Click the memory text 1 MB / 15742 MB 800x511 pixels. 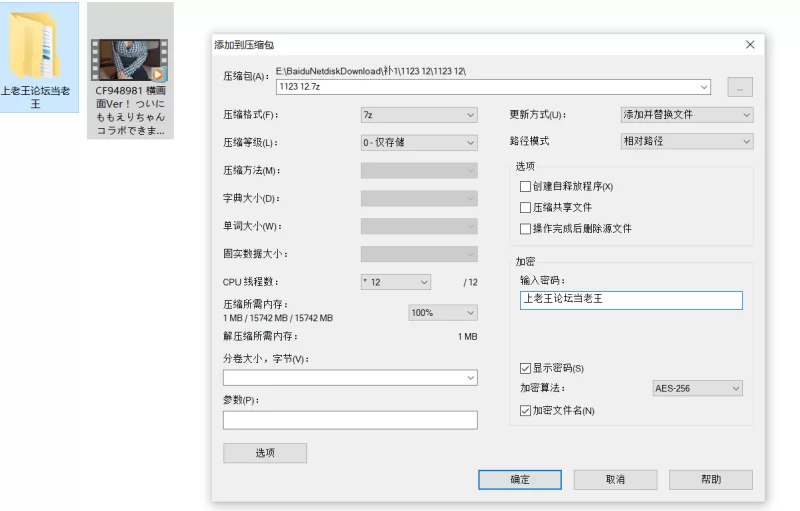point(278,318)
